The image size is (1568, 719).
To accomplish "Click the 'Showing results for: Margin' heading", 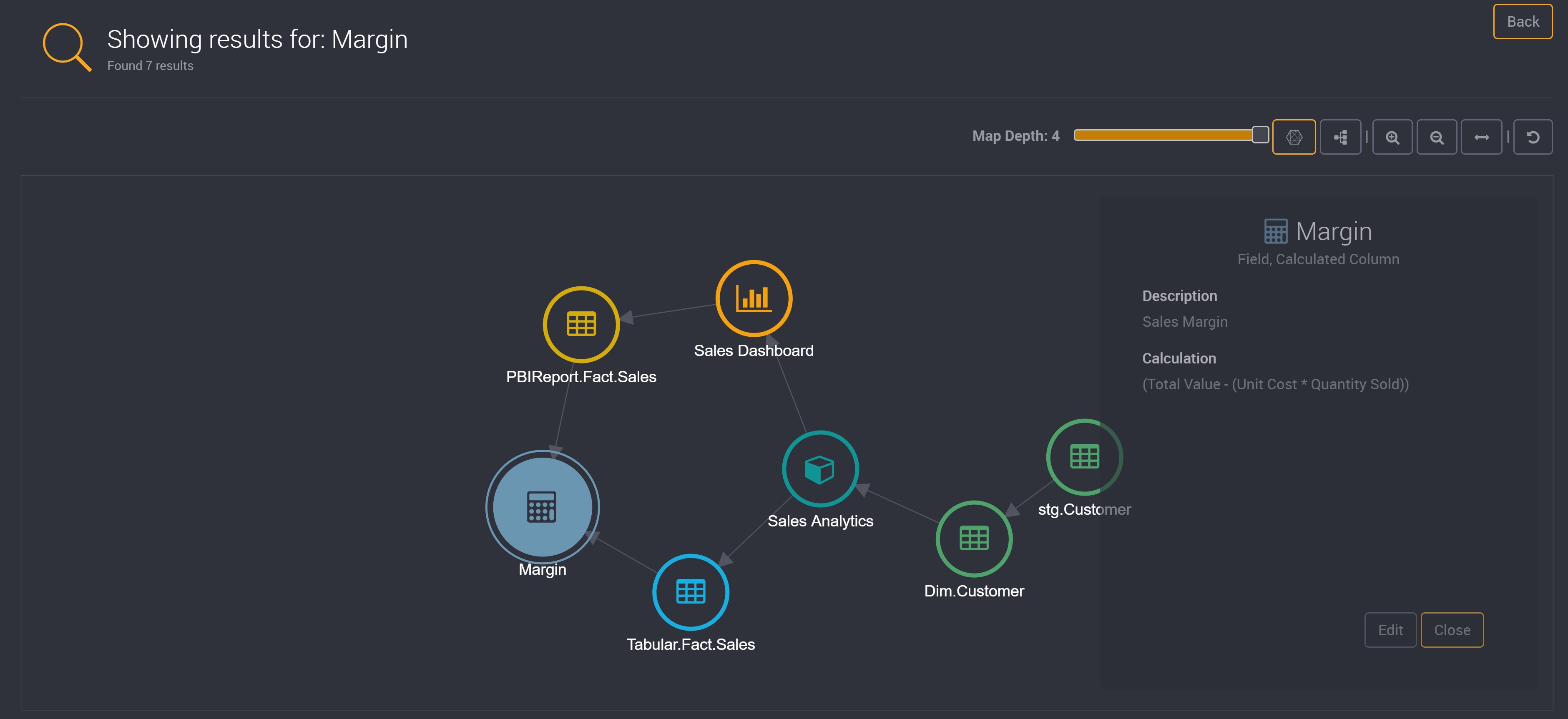I will pos(257,40).
